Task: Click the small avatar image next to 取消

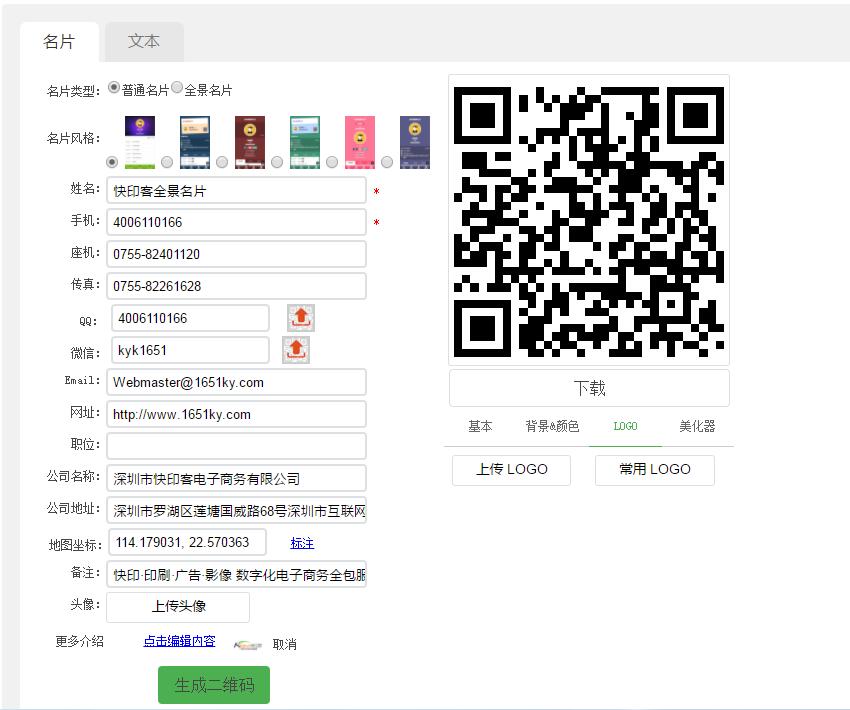Action: [x=248, y=644]
